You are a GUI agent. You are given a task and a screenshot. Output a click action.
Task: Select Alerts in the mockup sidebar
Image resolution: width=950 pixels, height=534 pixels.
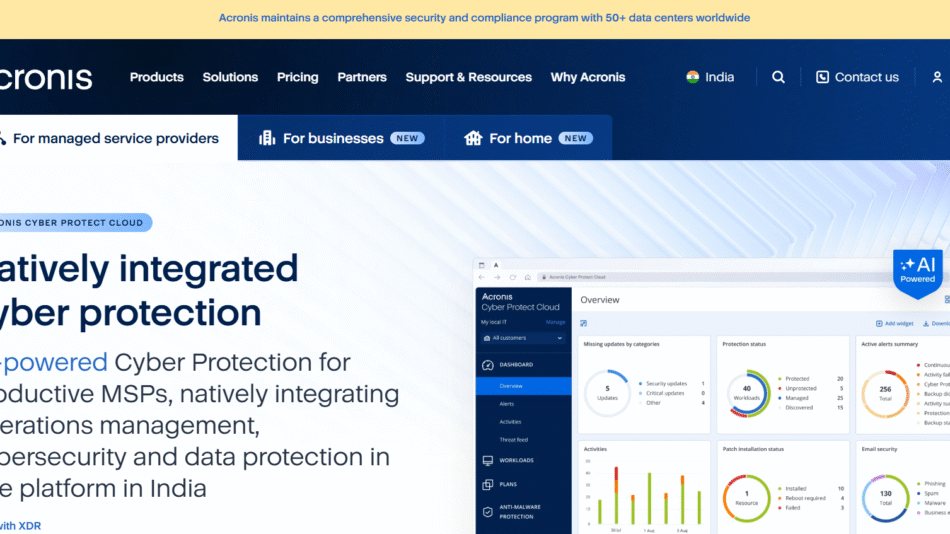pyautogui.click(x=507, y=404)
